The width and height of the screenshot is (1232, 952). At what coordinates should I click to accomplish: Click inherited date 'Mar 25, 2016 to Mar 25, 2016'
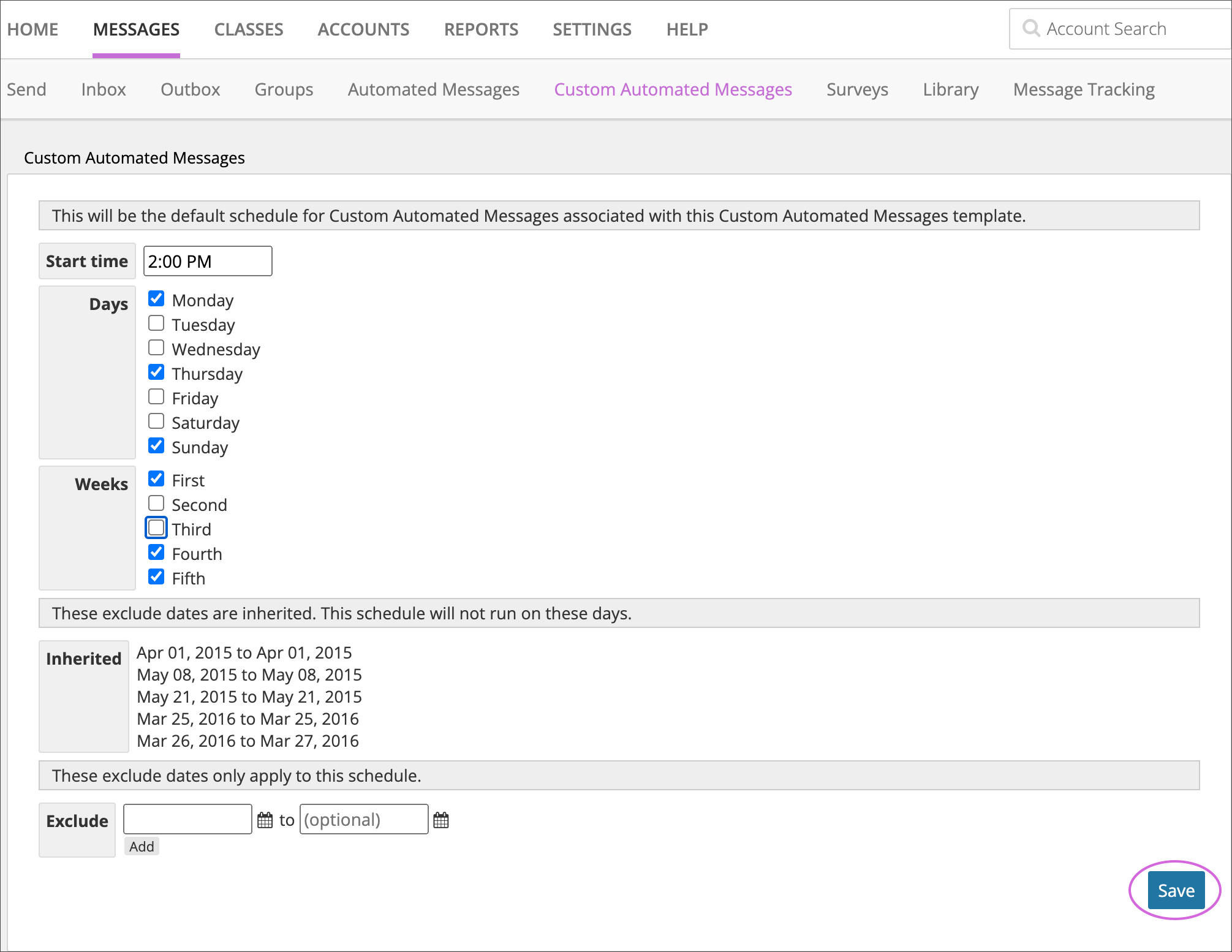pyautogui.click(x=248, y=719)
